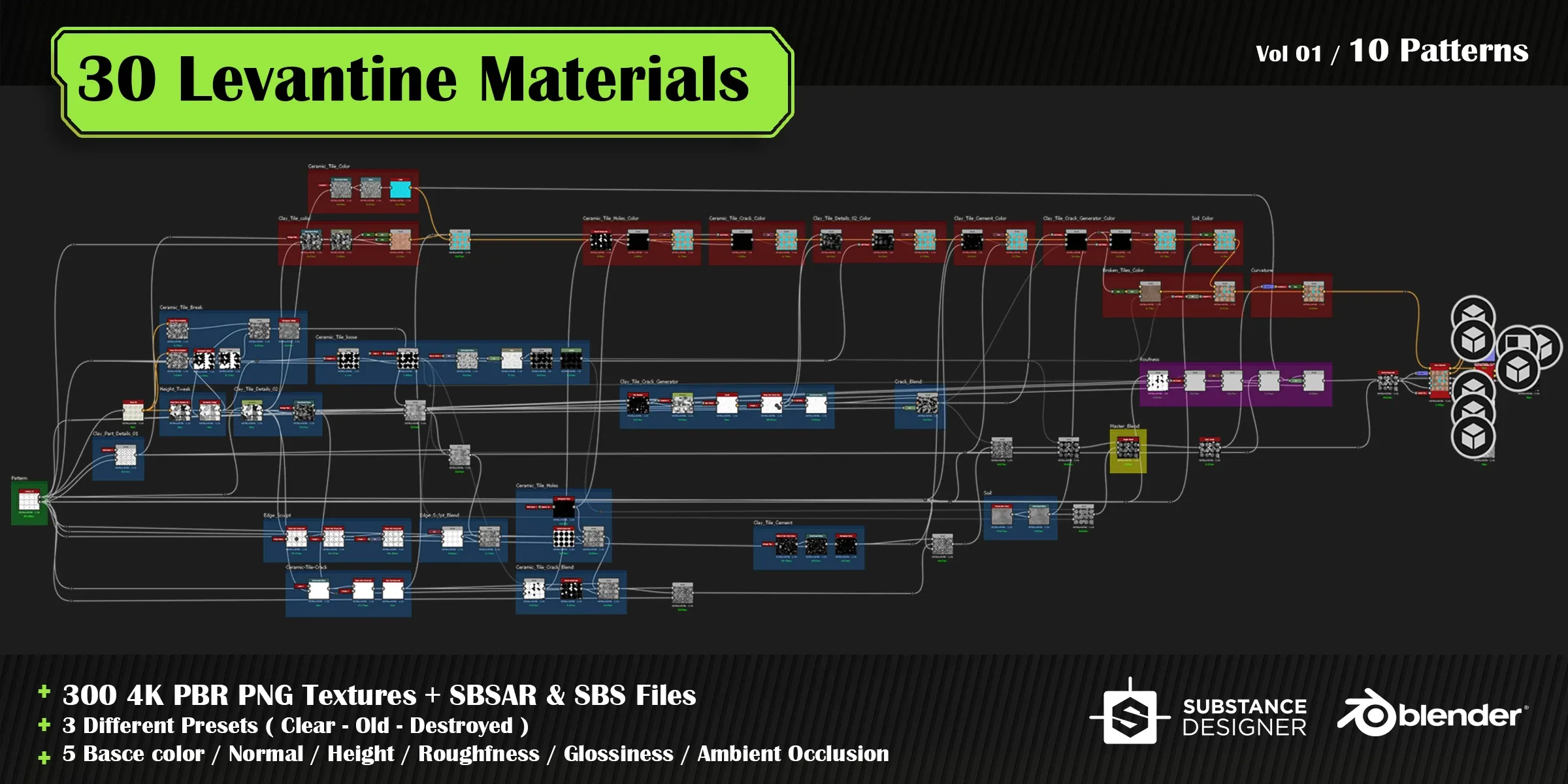
Task: Click the 'Ceramic_Tile_Color' frame label
Action: 329,167
